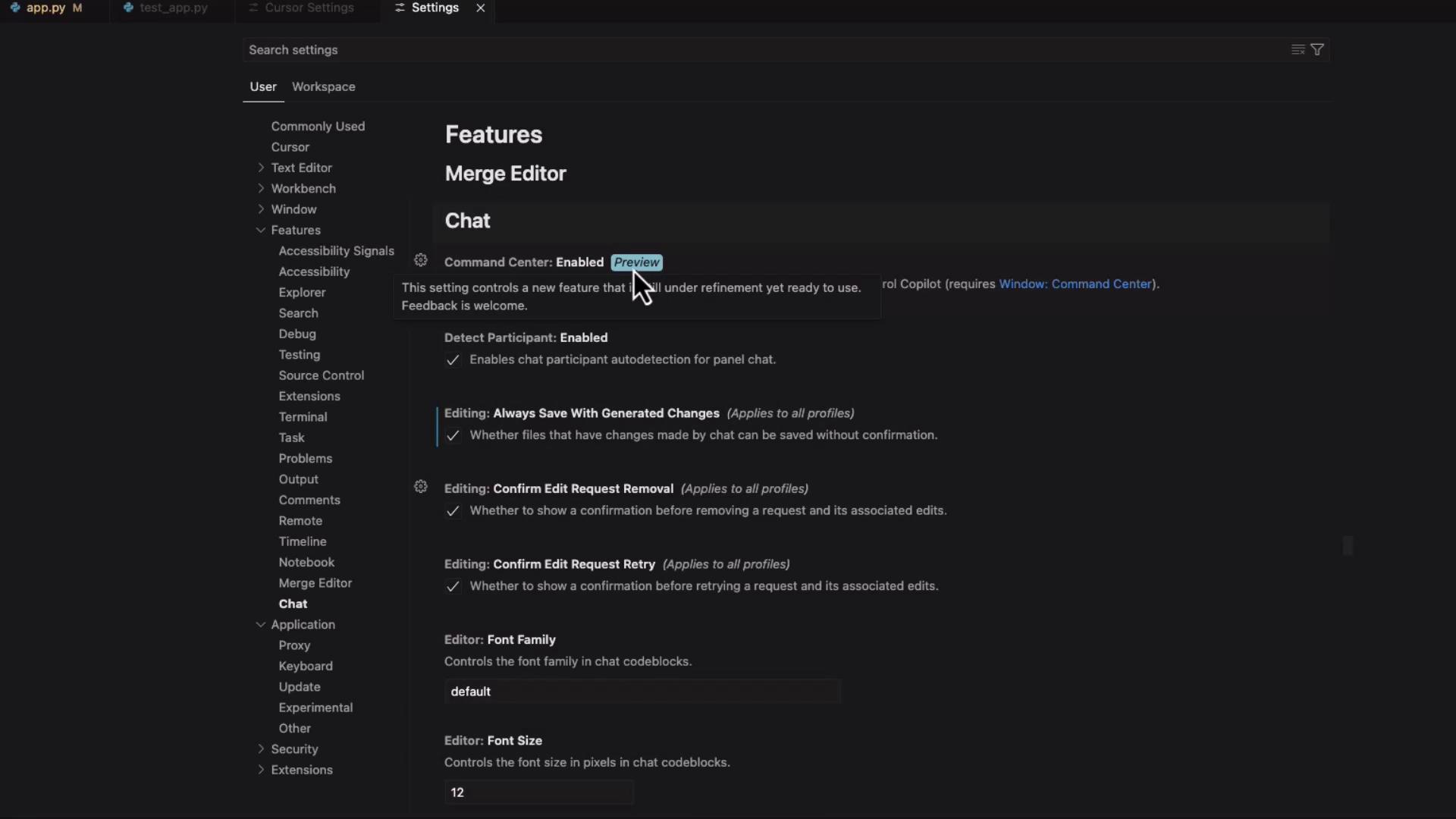
Task: Close the Settings tab
Action: (480, 8)
